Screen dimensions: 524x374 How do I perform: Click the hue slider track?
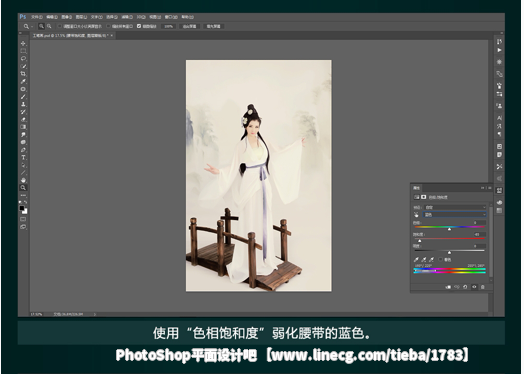449,227
